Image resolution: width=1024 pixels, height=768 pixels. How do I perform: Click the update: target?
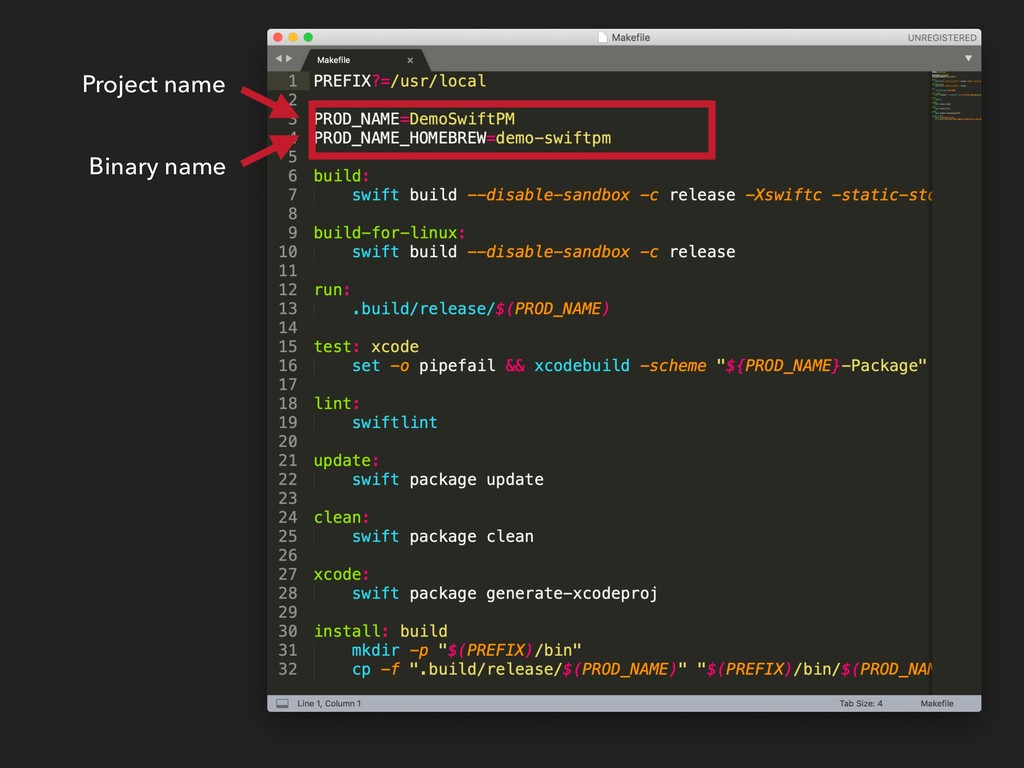point(346,460)
